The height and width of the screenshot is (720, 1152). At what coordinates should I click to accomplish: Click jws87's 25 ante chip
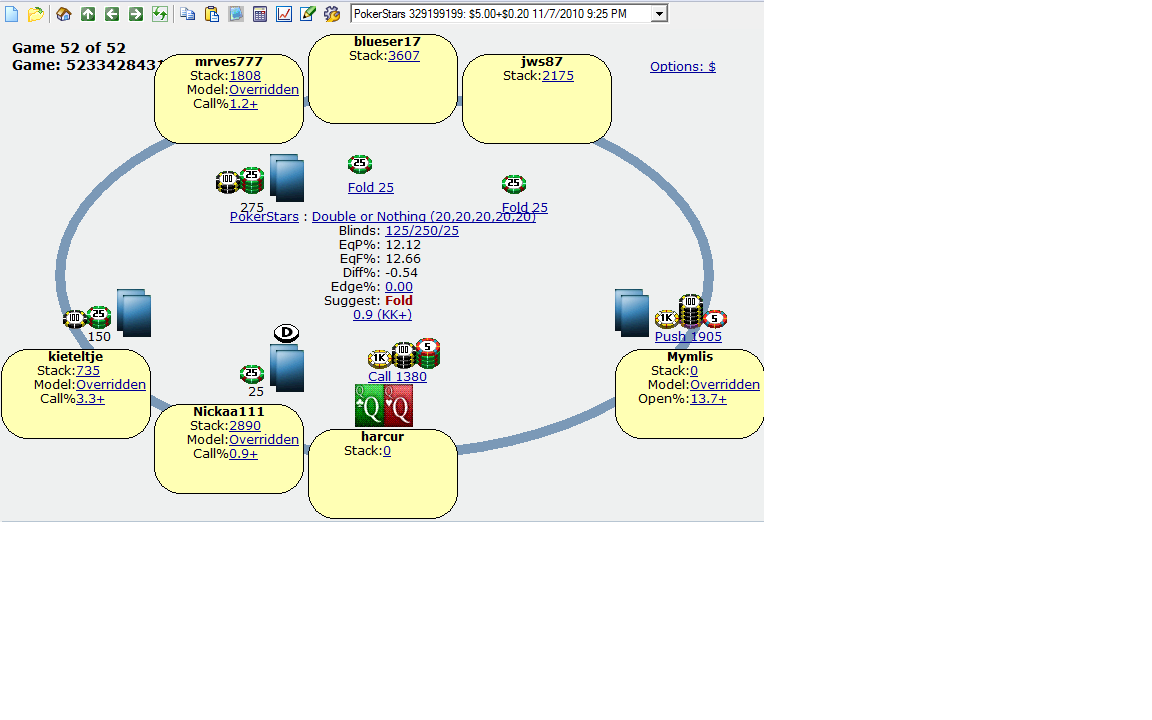pyautogui.click(x=514, y=184)
